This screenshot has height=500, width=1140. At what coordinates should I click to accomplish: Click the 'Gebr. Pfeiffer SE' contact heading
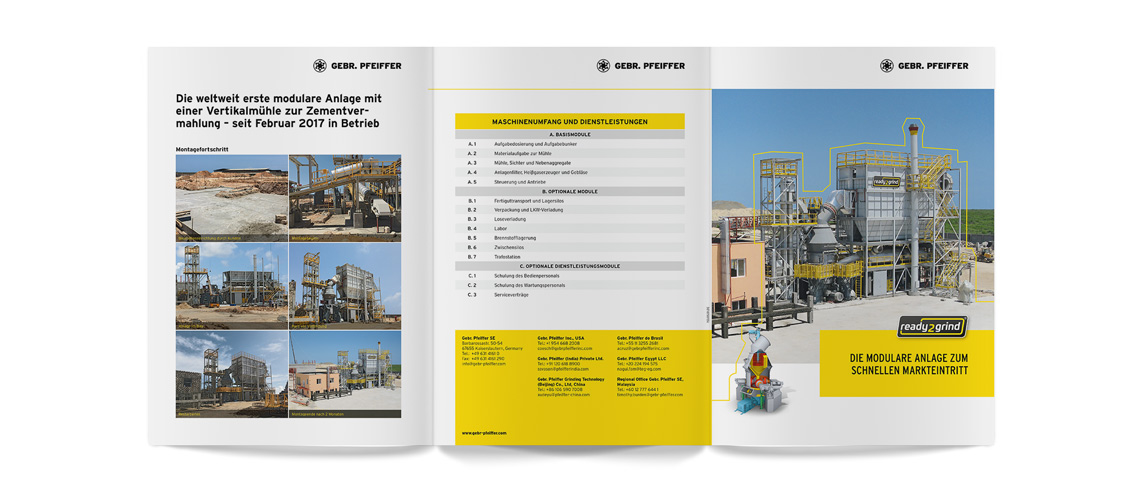click(478, 338)
